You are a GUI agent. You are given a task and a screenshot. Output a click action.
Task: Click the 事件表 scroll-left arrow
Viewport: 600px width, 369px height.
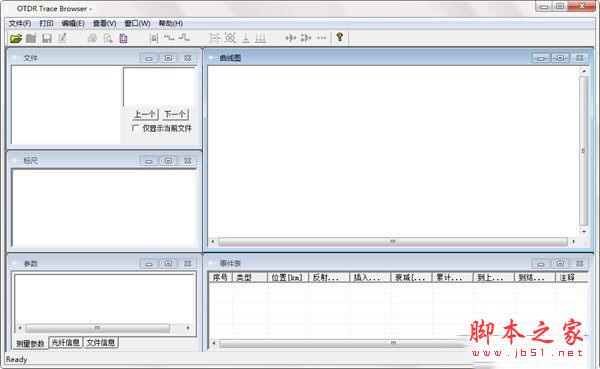click(x=214, y=343)
